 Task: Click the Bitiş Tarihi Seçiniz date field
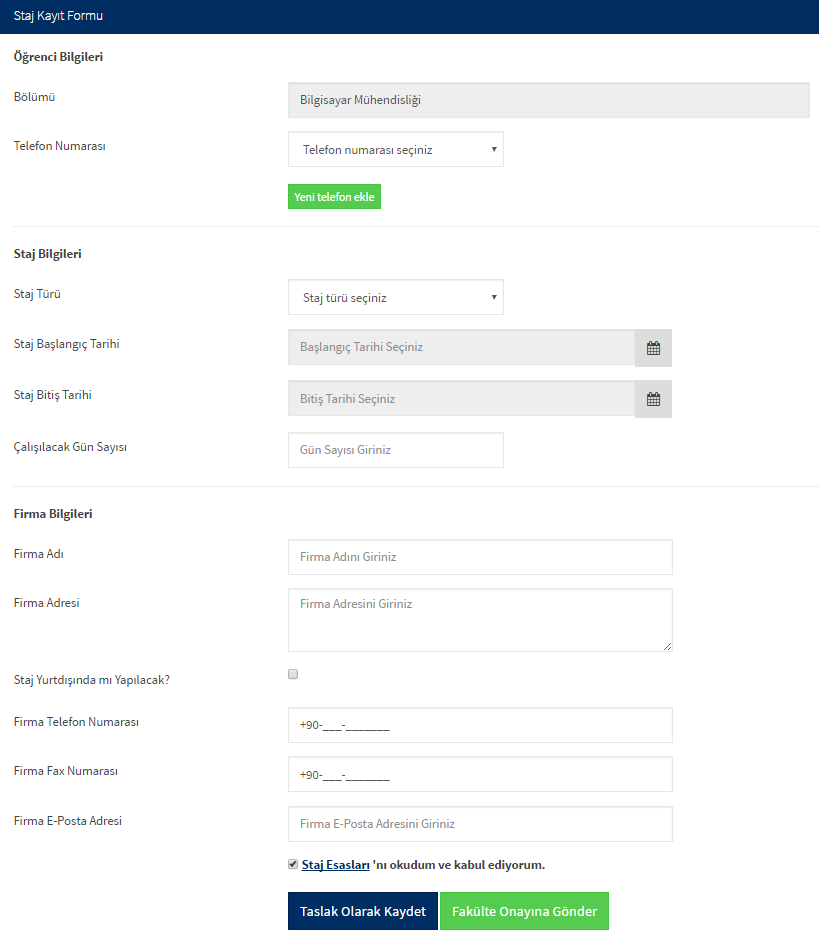[x=461, y=399]
